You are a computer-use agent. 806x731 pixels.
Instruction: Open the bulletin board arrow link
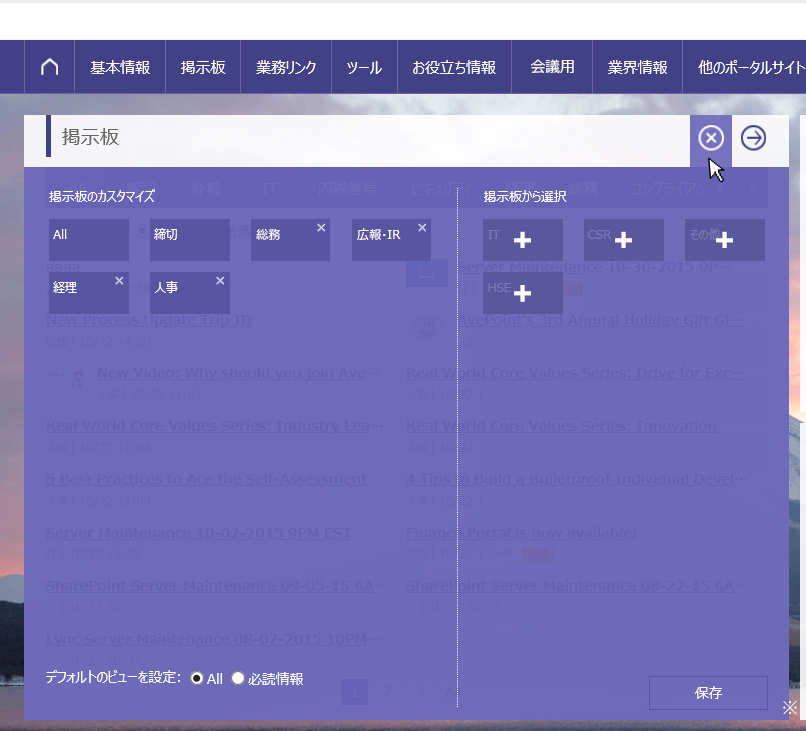click(753, 138)
